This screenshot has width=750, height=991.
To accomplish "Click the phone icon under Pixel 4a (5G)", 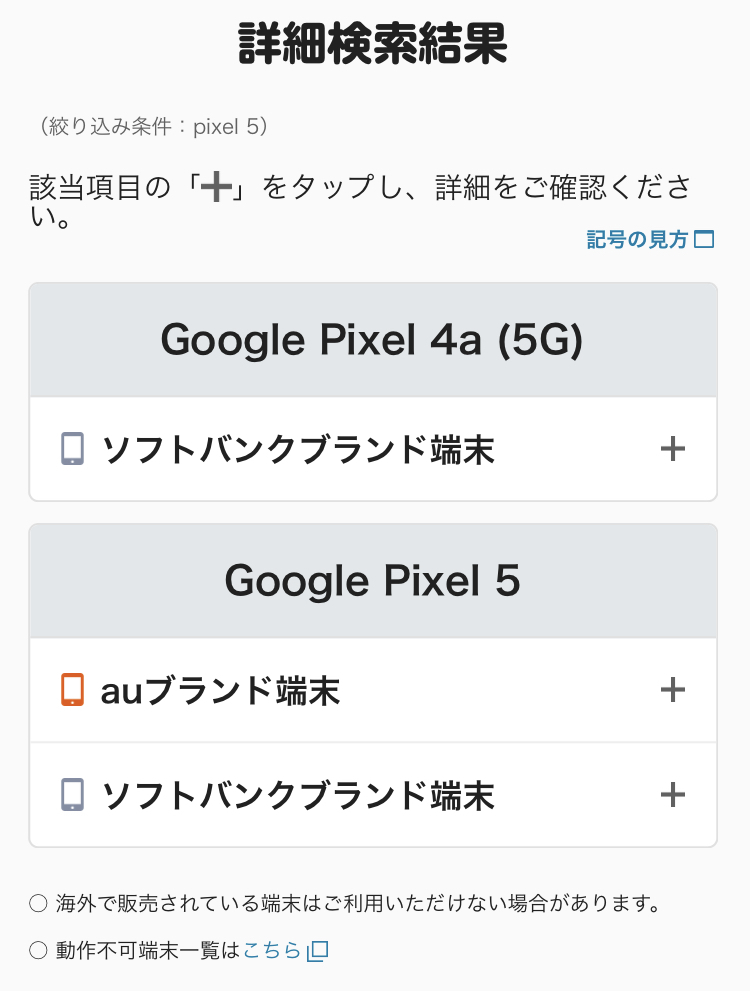I will point(72,449).
